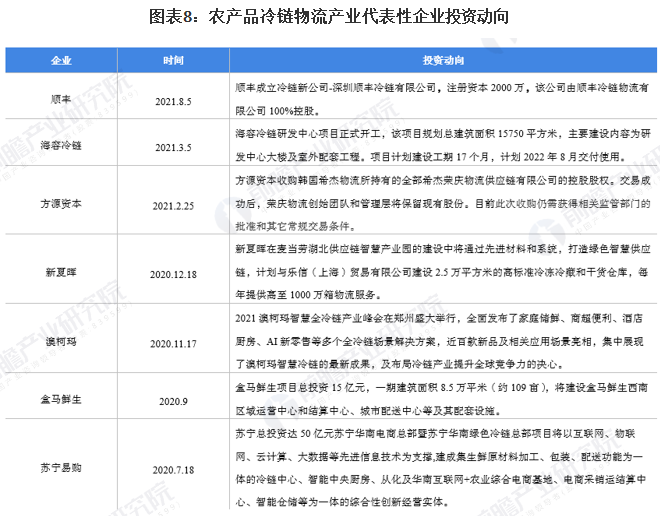Click text 区域运营中心和结算中心
The image size is (660, 516).
coord(292,410)
